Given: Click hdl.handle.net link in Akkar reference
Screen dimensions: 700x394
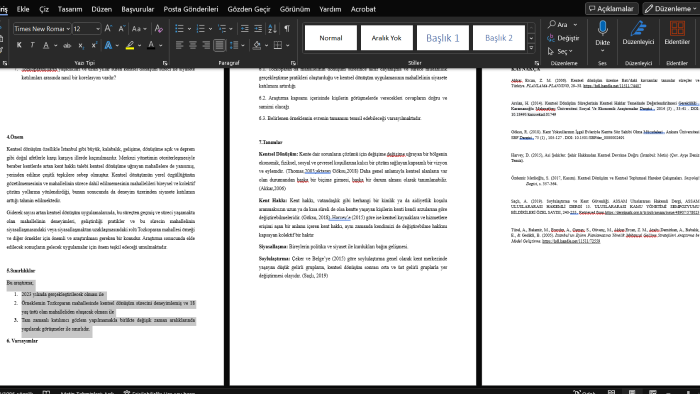Looking at the screenshot, I should pos(612,86).
